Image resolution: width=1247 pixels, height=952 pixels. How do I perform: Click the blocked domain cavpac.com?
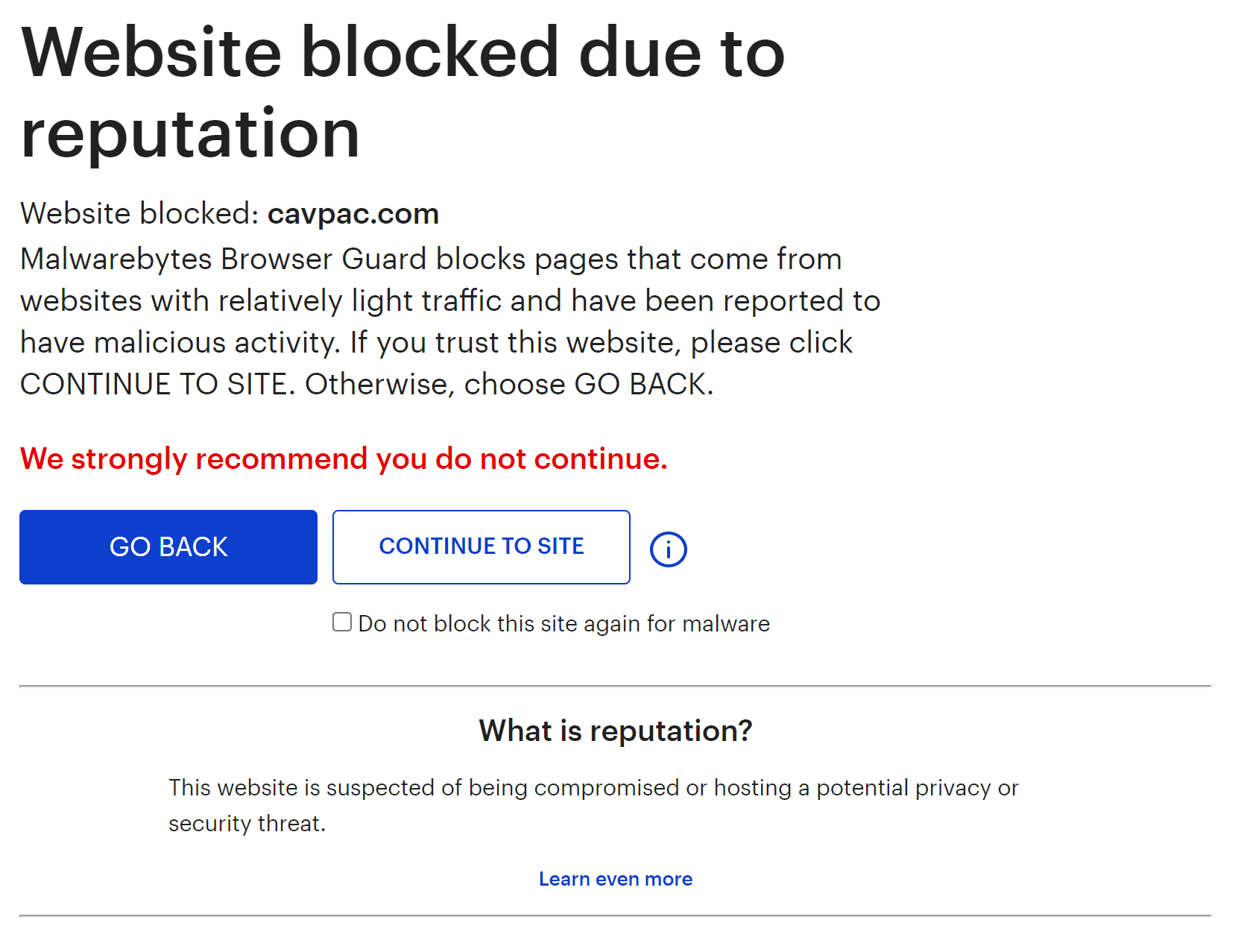click(353, 214)
